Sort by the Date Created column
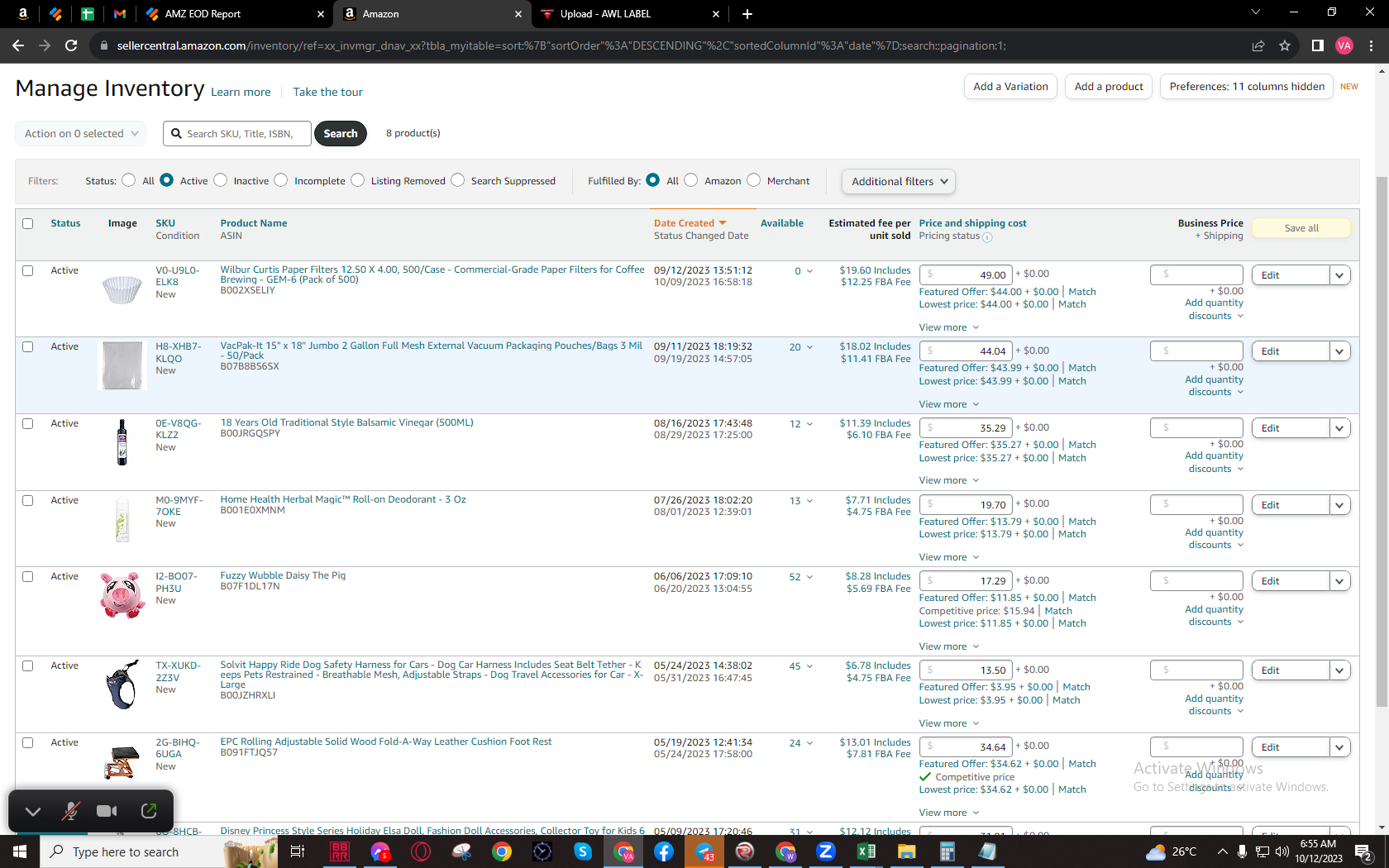1389x868 pixels. click(x=690, y=223)
